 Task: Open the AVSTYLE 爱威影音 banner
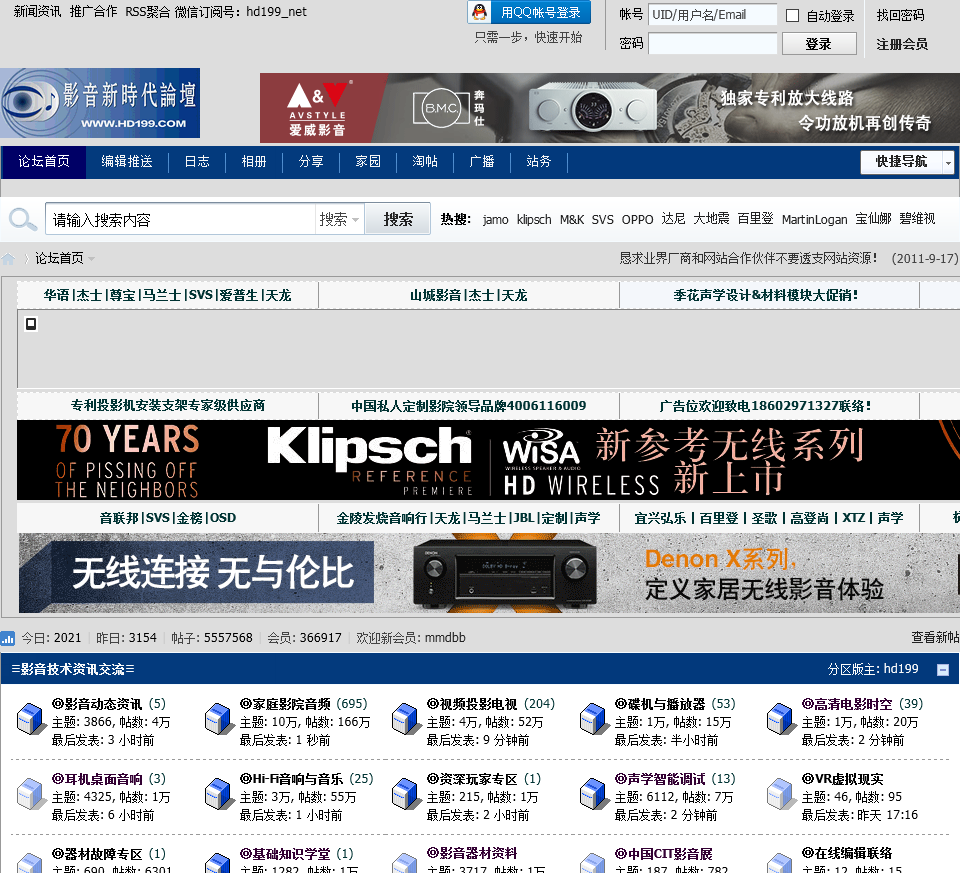610,108
